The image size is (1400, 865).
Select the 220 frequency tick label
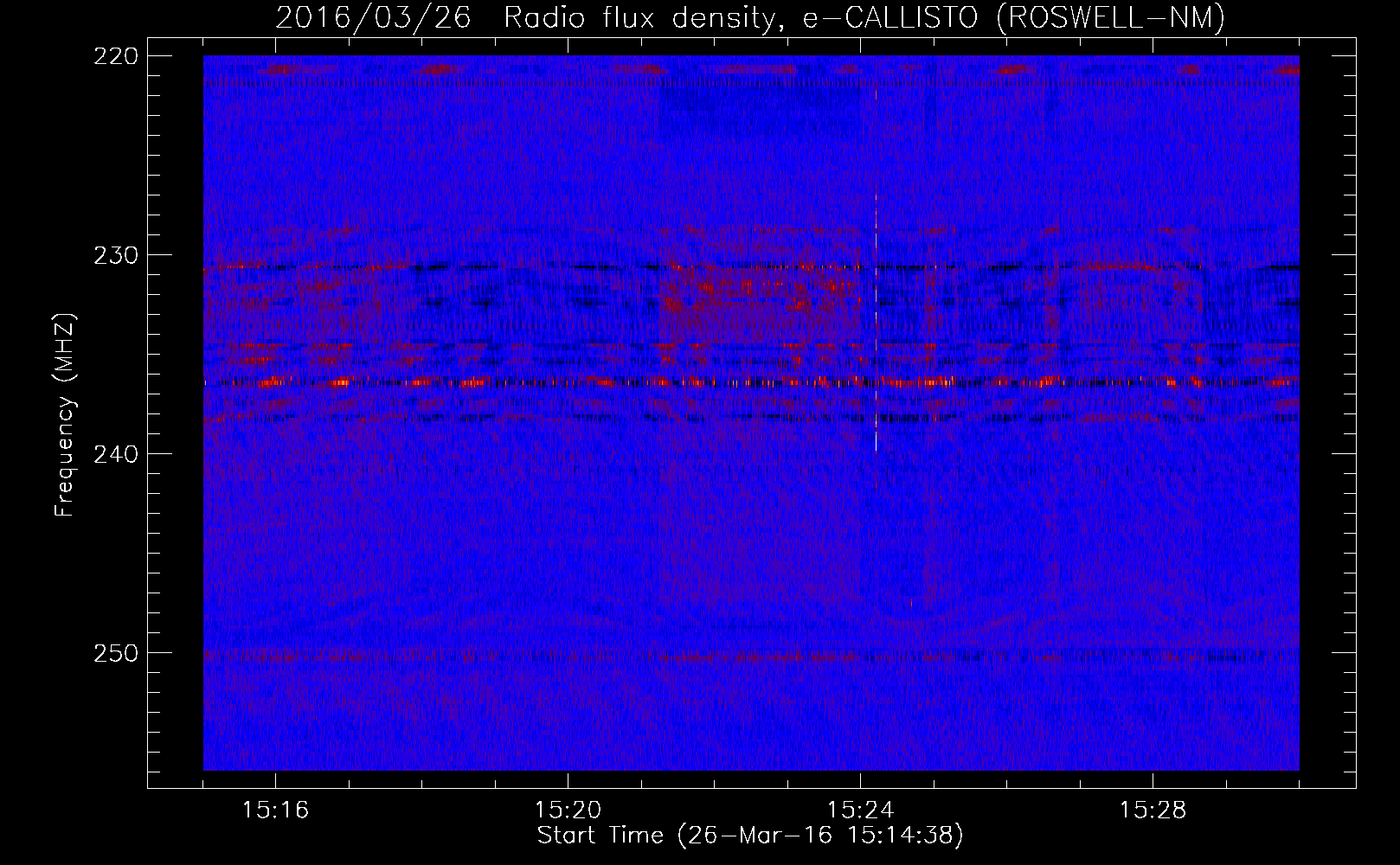click(x=115, y=56)
